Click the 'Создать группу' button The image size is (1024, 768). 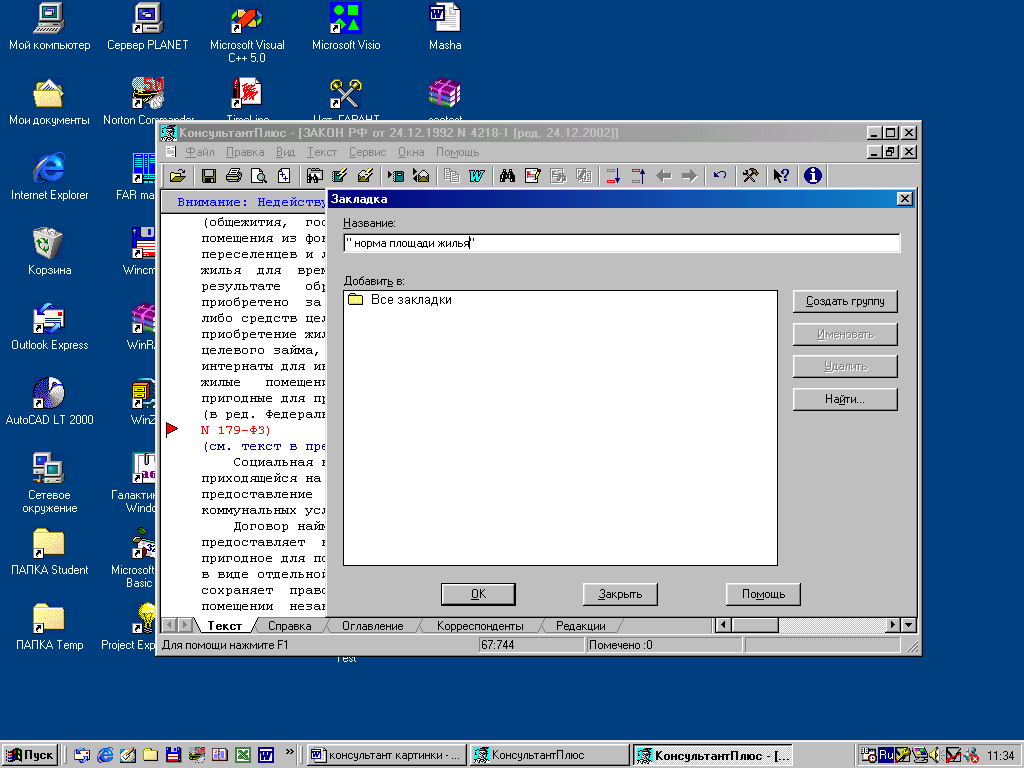pyautogui.click(x=845, y=302)
